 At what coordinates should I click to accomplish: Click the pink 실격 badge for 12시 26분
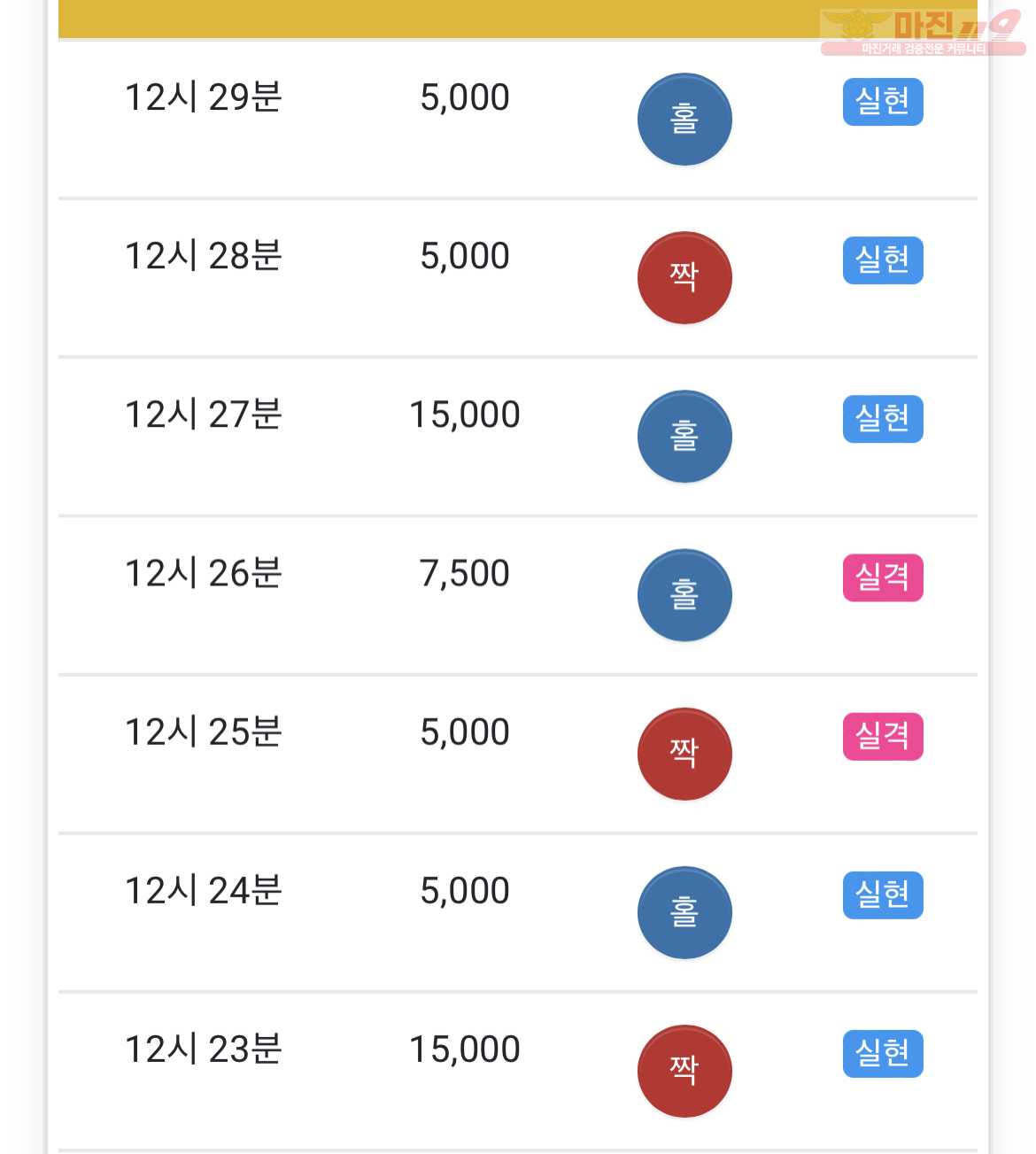[883, 577]
